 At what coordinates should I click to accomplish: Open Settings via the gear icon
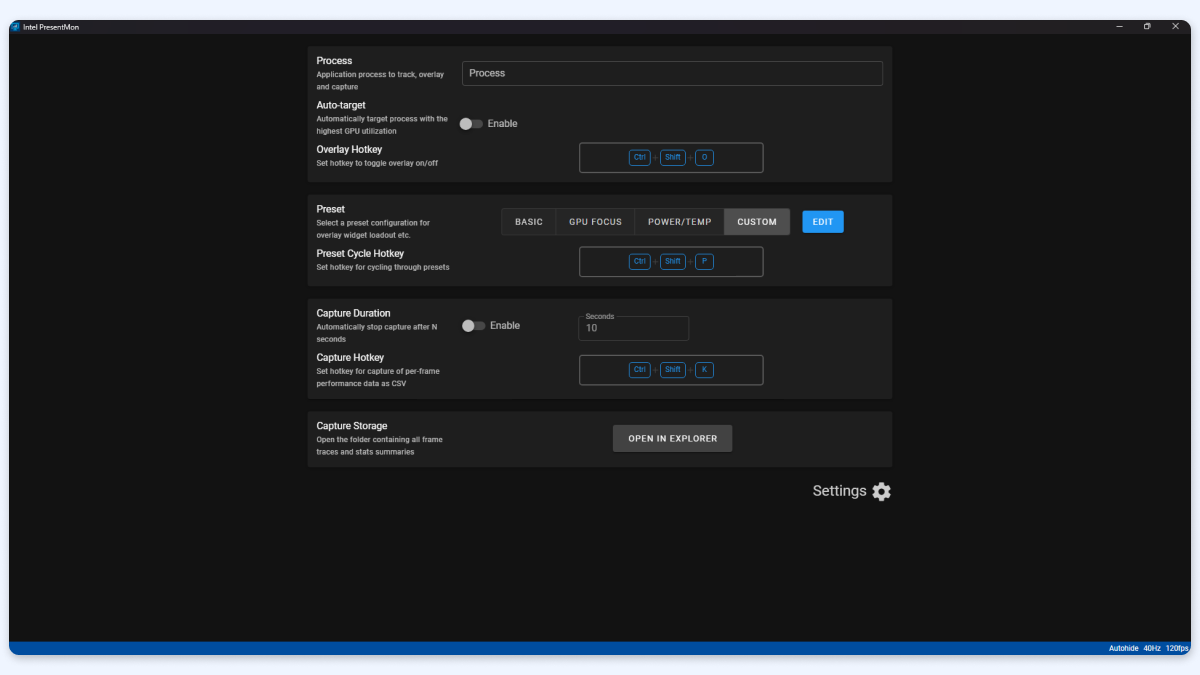click(881, 491)
